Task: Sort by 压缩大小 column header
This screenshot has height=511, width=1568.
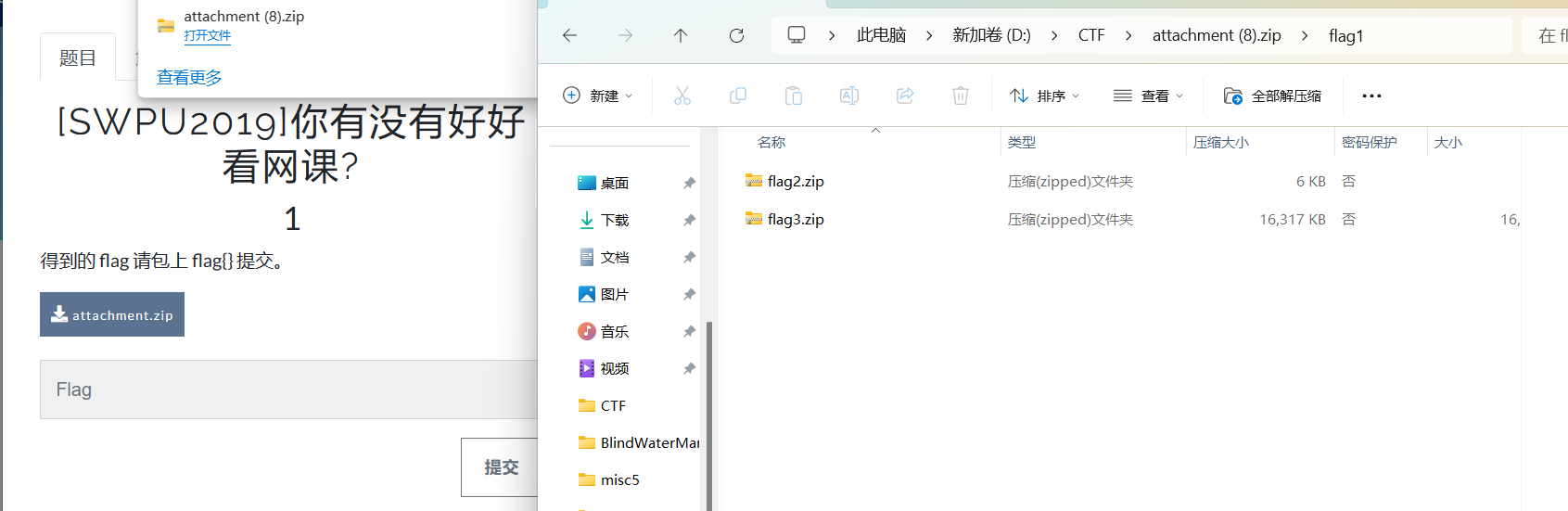Action: point(1221,142)
